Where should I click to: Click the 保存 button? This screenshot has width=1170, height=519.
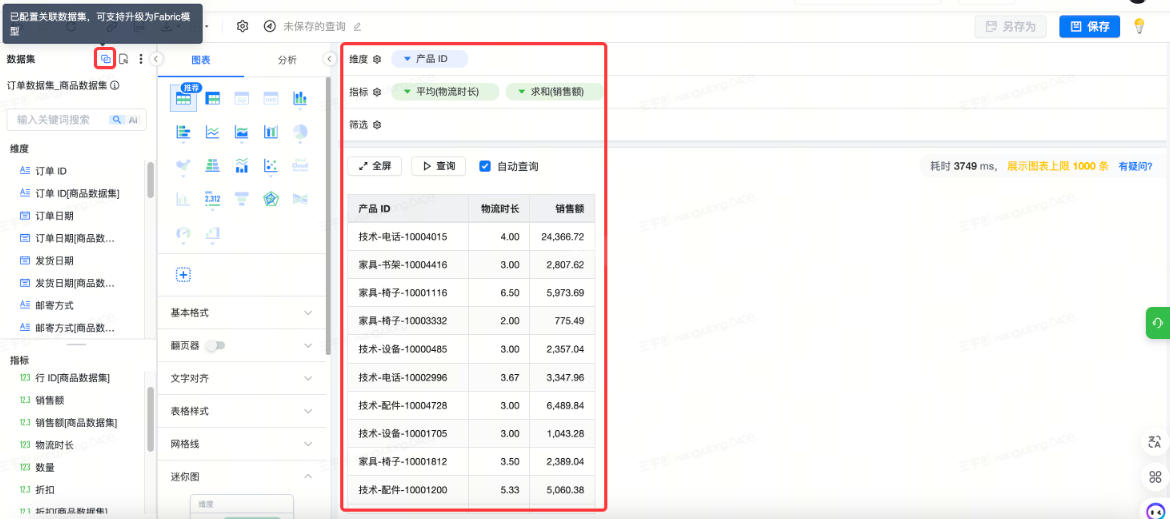pos(1089,27)
